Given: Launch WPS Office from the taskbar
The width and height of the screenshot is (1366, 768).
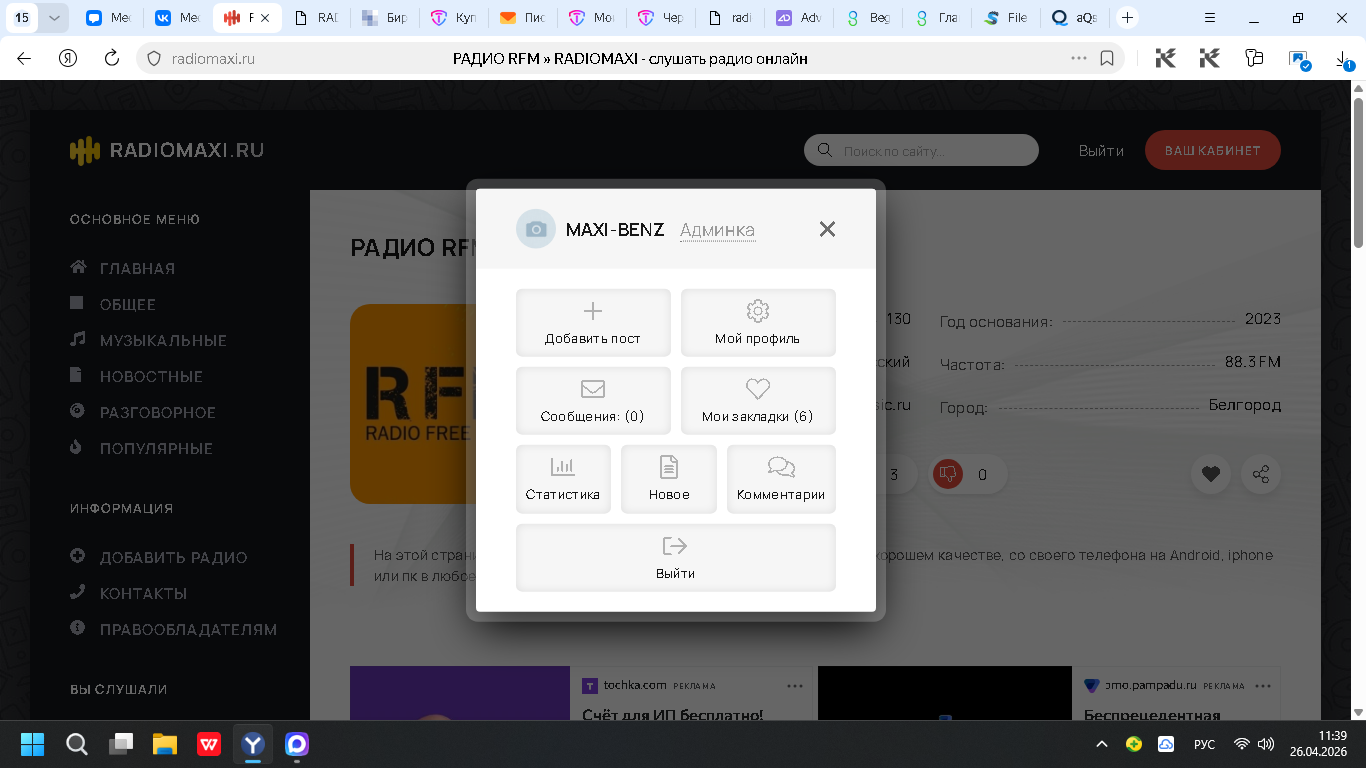Looking at the screenshot, I should coord(209,744).
